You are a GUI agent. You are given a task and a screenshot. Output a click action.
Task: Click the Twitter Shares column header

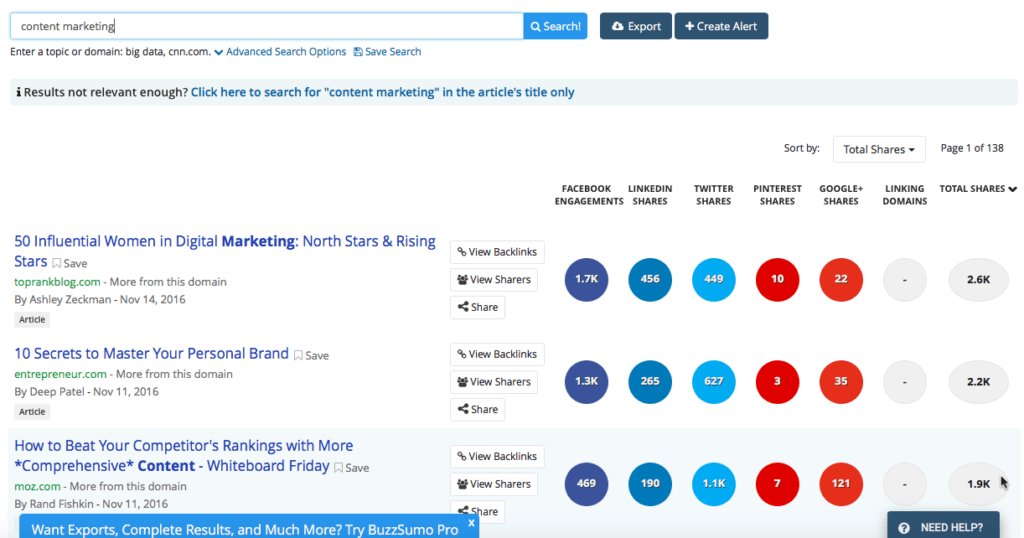(x=714, y=195)
